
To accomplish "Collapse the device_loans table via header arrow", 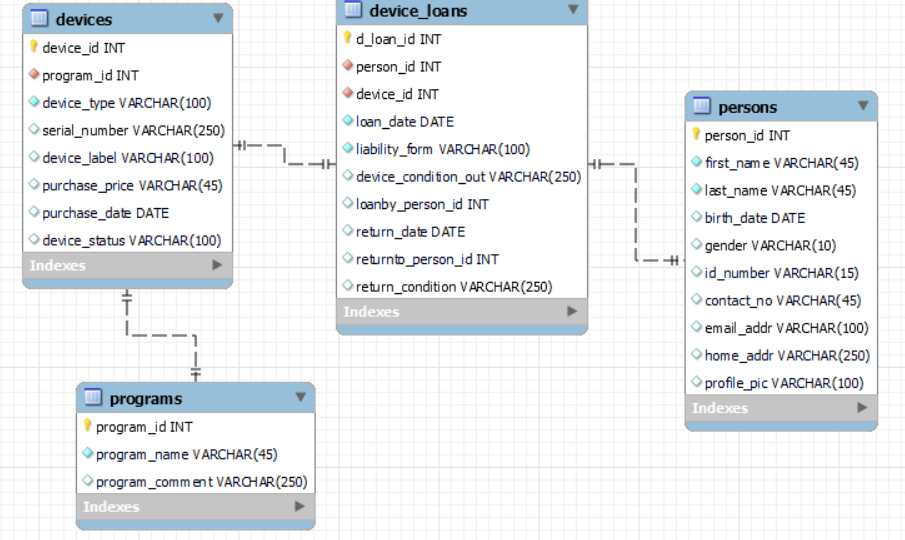I will tap(573, 9).
